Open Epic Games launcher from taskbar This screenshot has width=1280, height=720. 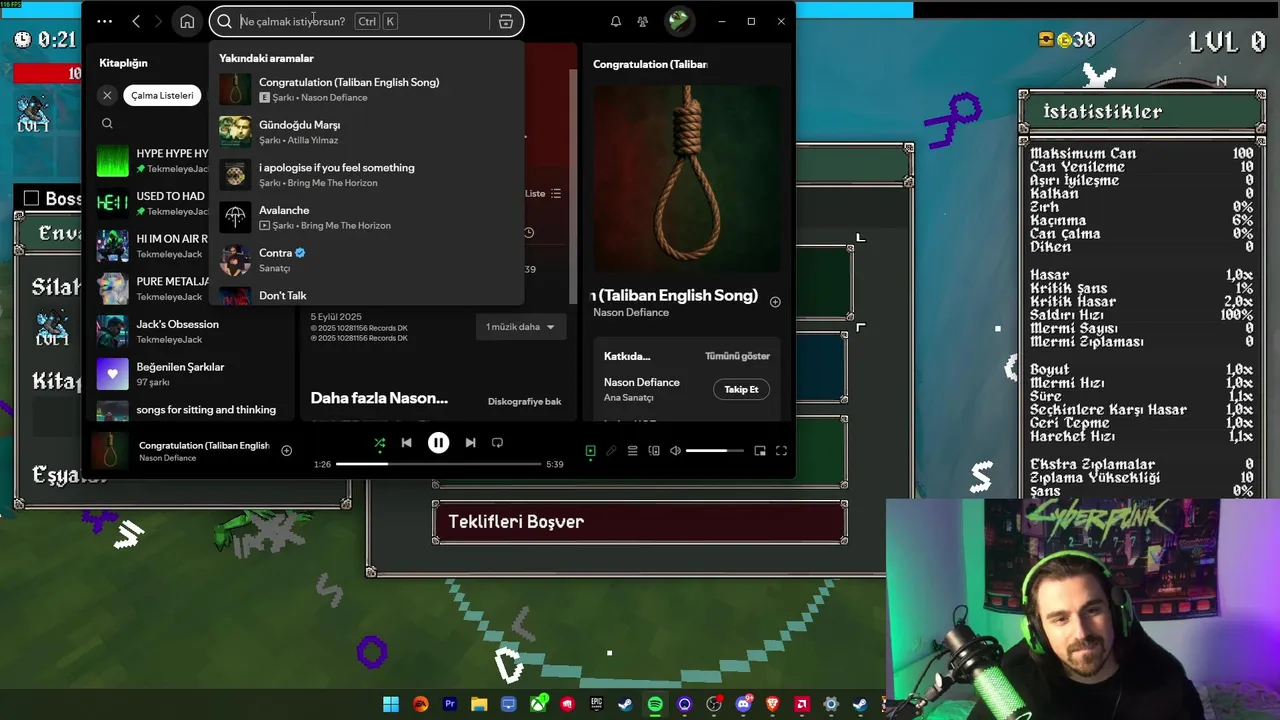[597, 704]
